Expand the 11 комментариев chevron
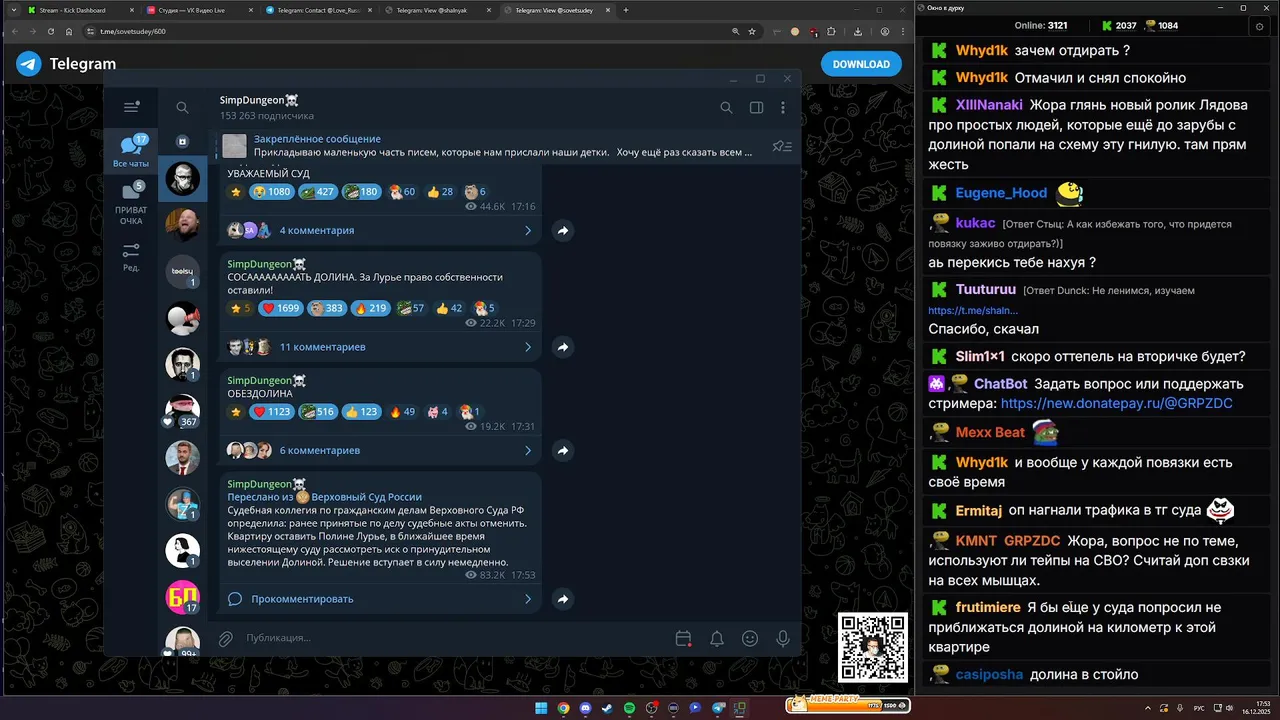The image size is (1280, 720). (528, 347)
